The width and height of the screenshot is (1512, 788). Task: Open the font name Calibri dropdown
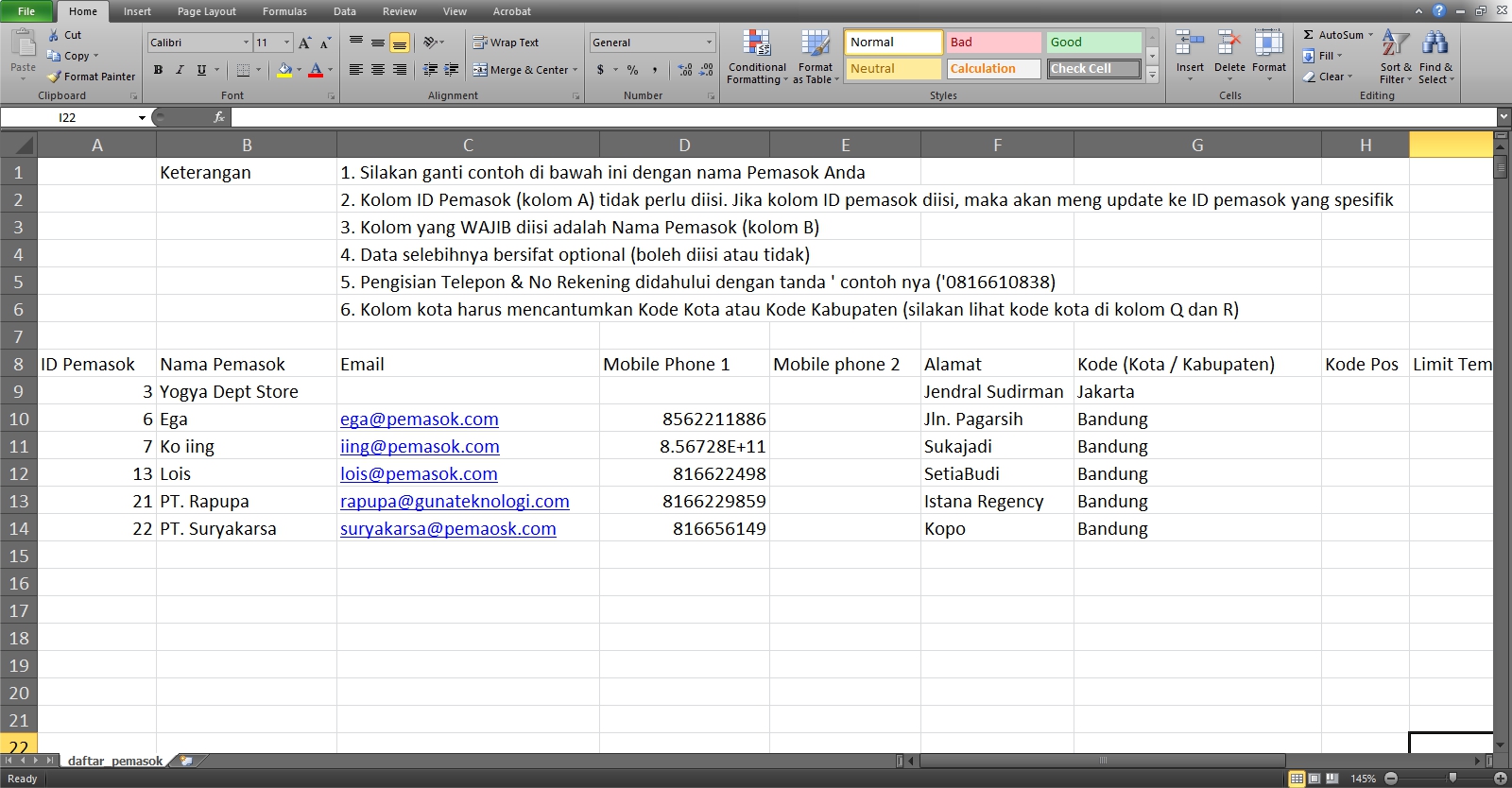246,43
